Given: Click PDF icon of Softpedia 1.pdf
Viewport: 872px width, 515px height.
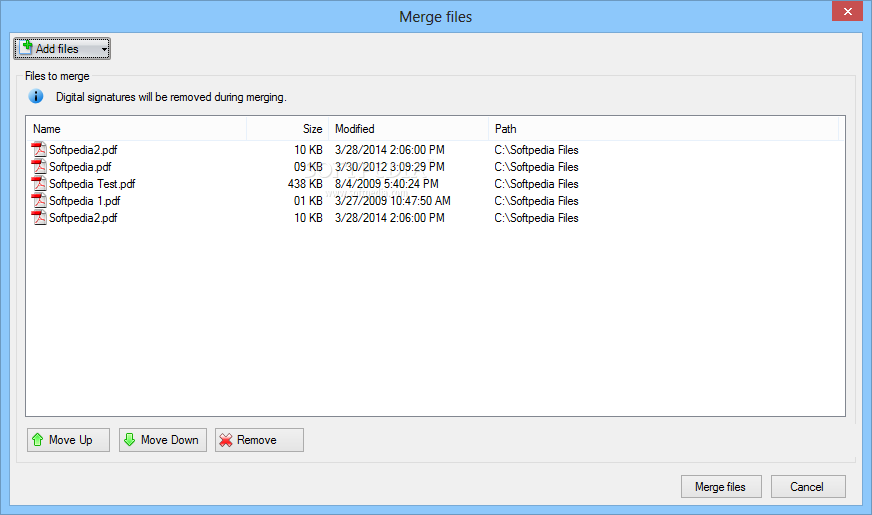Looking at the screenshot, I should [39, 200].
